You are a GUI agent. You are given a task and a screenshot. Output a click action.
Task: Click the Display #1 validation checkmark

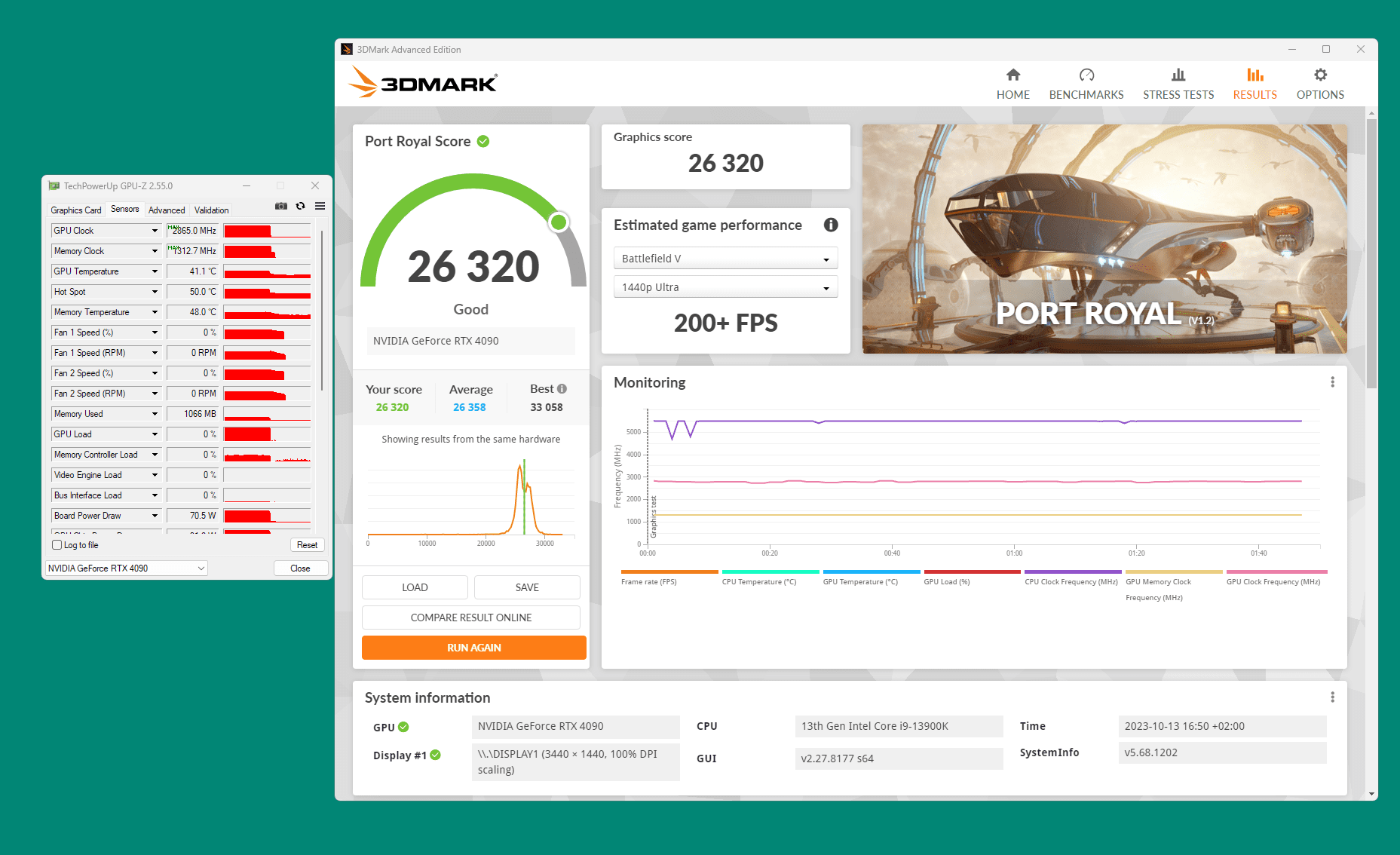(435, 755)
